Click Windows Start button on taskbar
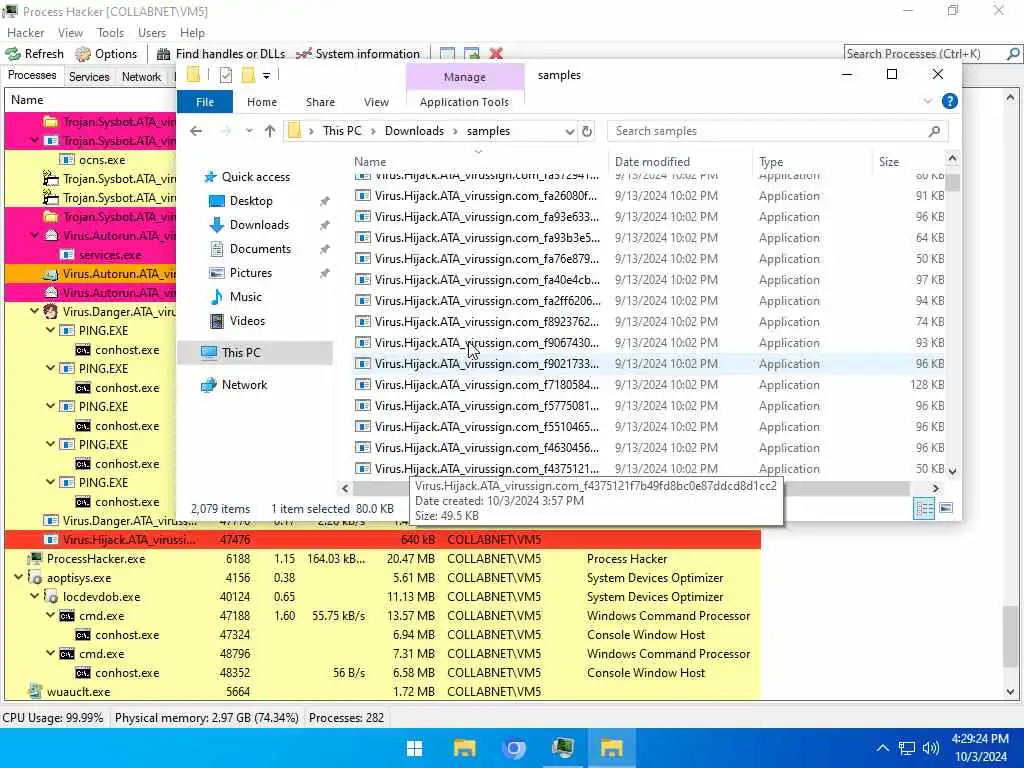The width and height of the screenshot is (1024, 768). (415, 748)
